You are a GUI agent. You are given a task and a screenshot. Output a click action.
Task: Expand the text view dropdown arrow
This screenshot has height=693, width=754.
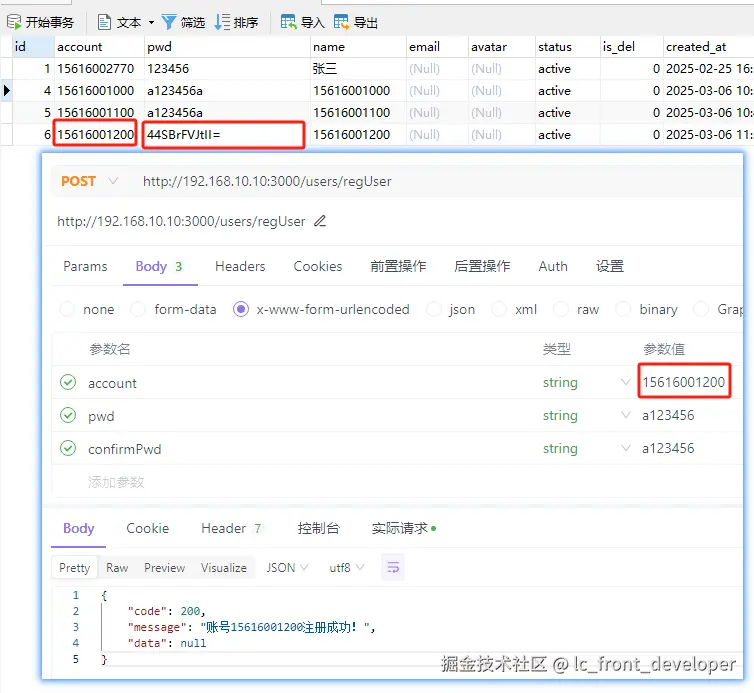[151, 23]
